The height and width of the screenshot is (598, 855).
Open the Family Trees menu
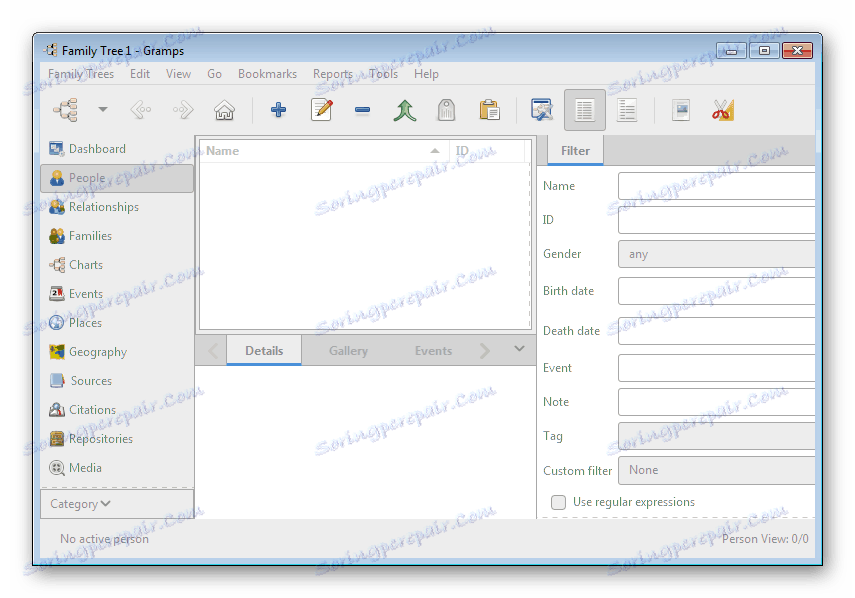pos(81,74)
